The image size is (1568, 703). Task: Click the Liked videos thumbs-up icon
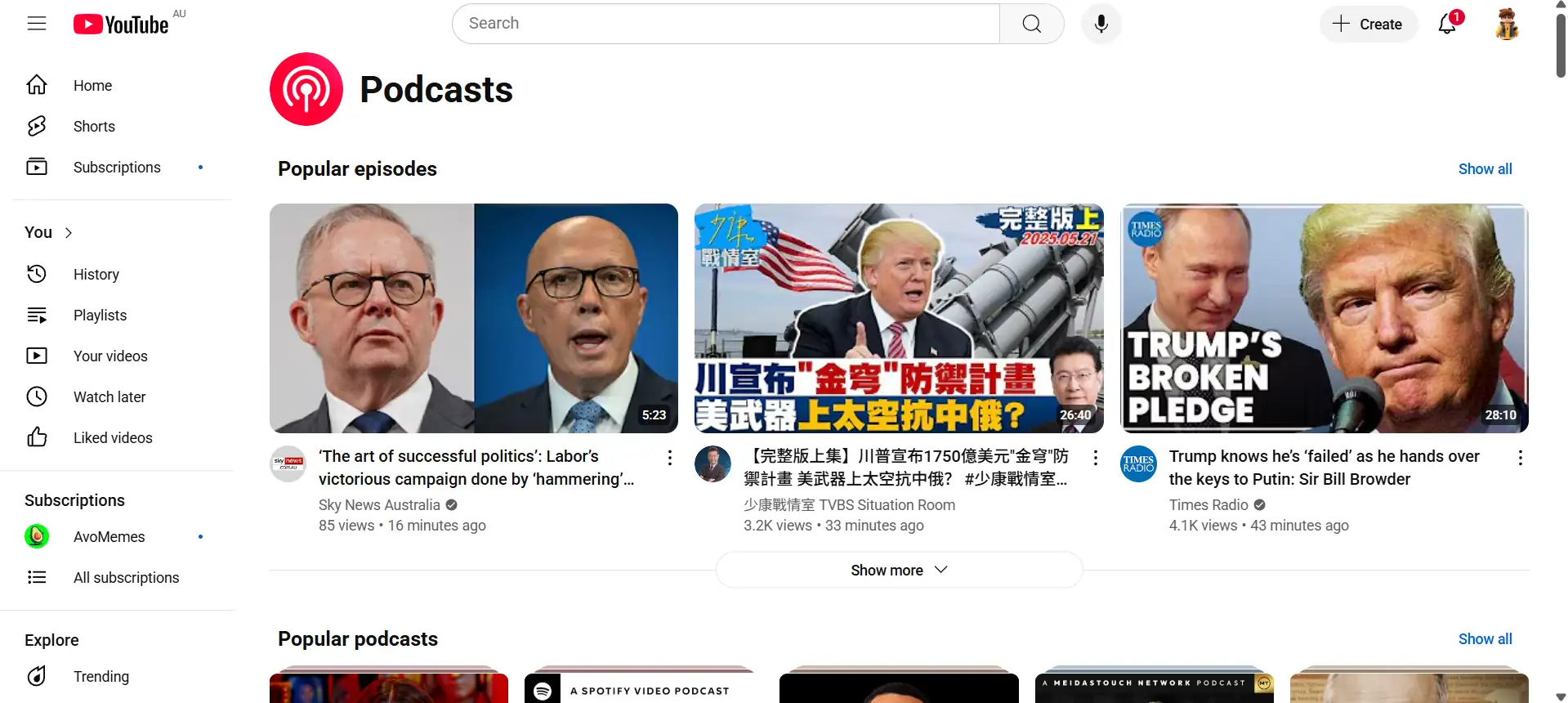point(37,437)
